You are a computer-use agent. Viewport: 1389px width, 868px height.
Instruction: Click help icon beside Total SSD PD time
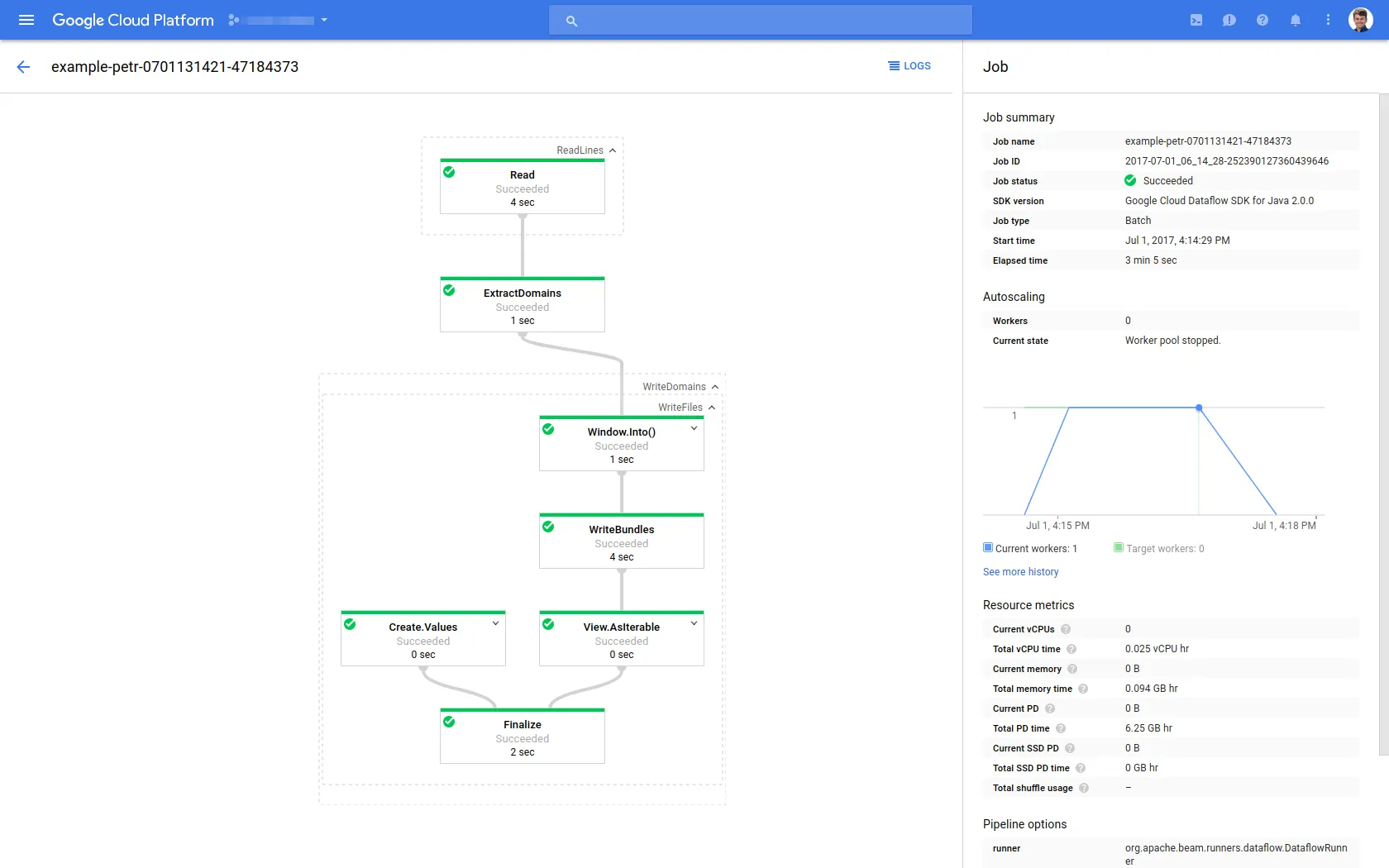pyautogui.click(x=1081, y=768)
